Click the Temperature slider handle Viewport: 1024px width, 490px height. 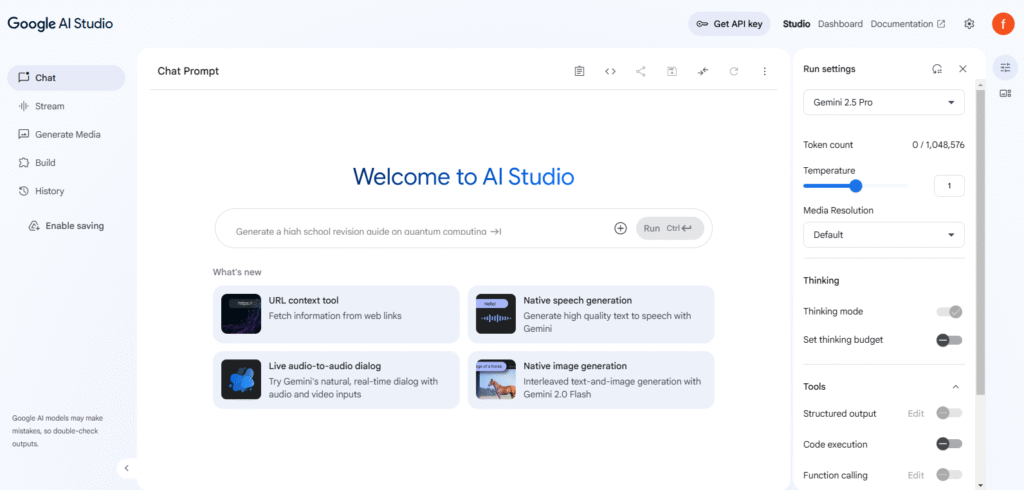(x=856, y=185)
